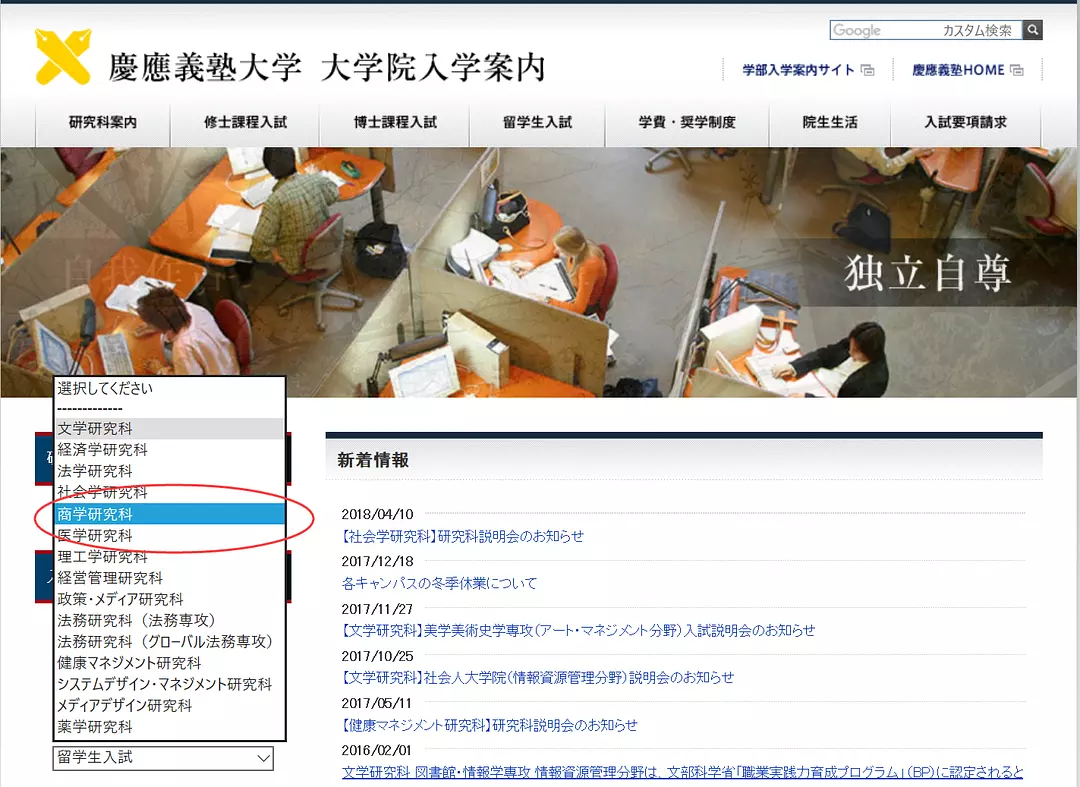
Task: Open the 入試要項請求 menu item
Action: [x=965, y=124]
